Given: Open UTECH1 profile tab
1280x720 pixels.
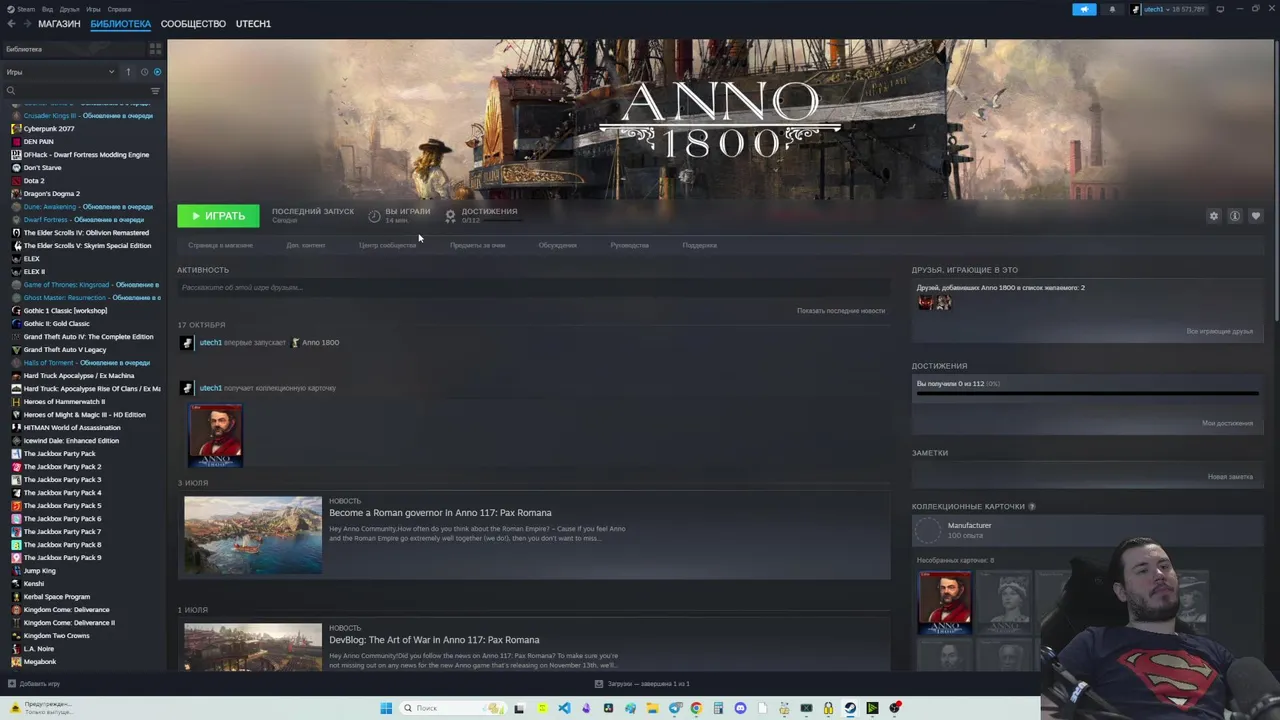Looking at the screenshot, I should point(253,24).
